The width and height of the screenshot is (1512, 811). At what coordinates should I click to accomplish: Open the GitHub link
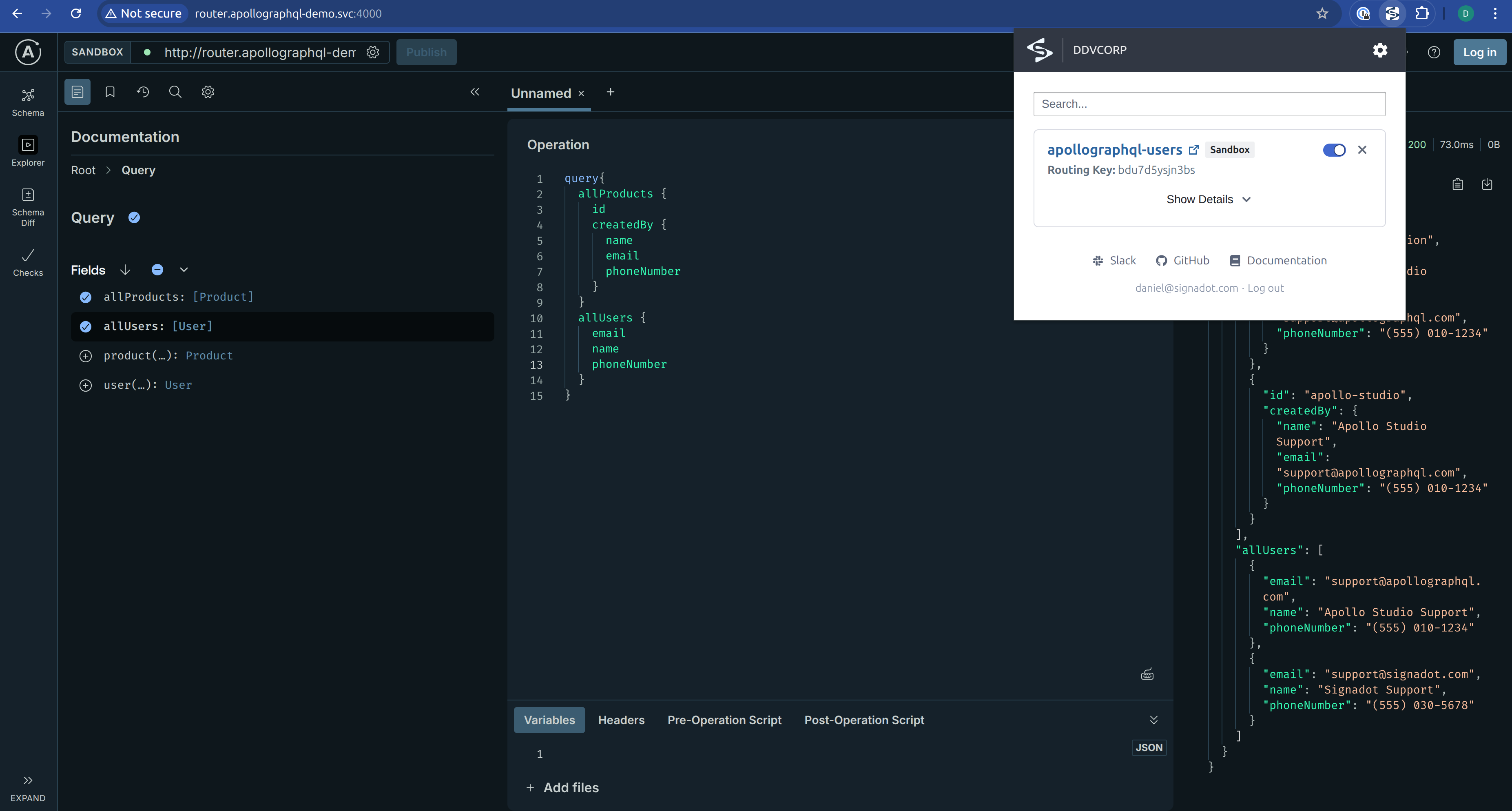click(x=1183, y=261)
